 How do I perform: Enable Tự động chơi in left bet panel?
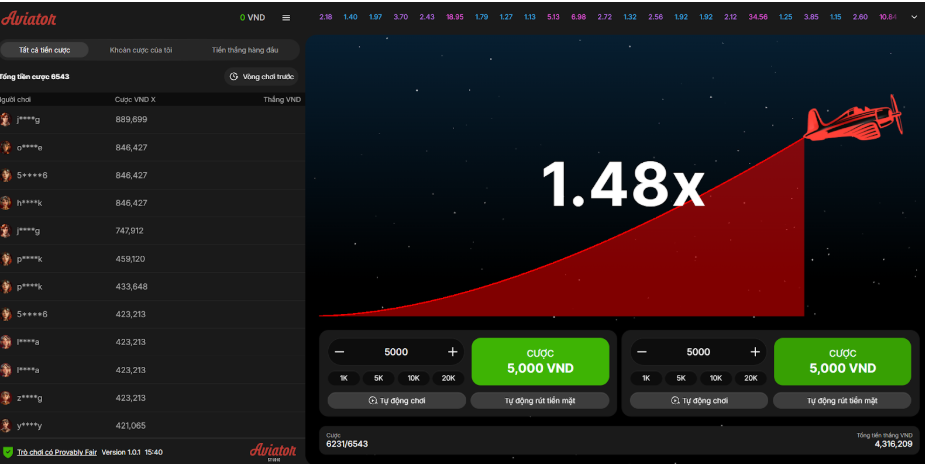coord(396,400)
